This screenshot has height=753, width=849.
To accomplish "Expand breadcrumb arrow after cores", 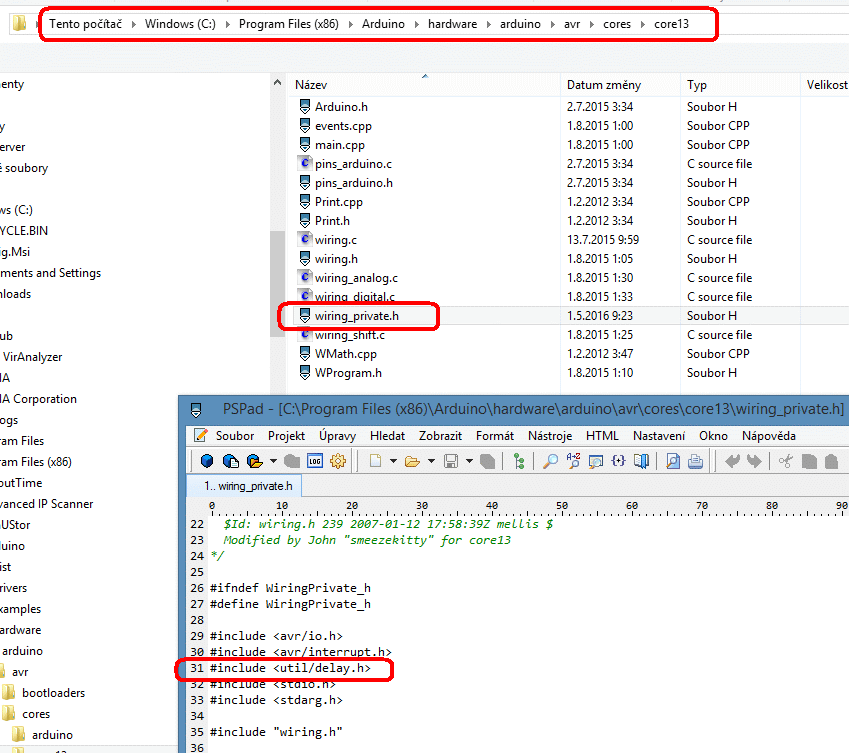I will [x=643, y=24].
